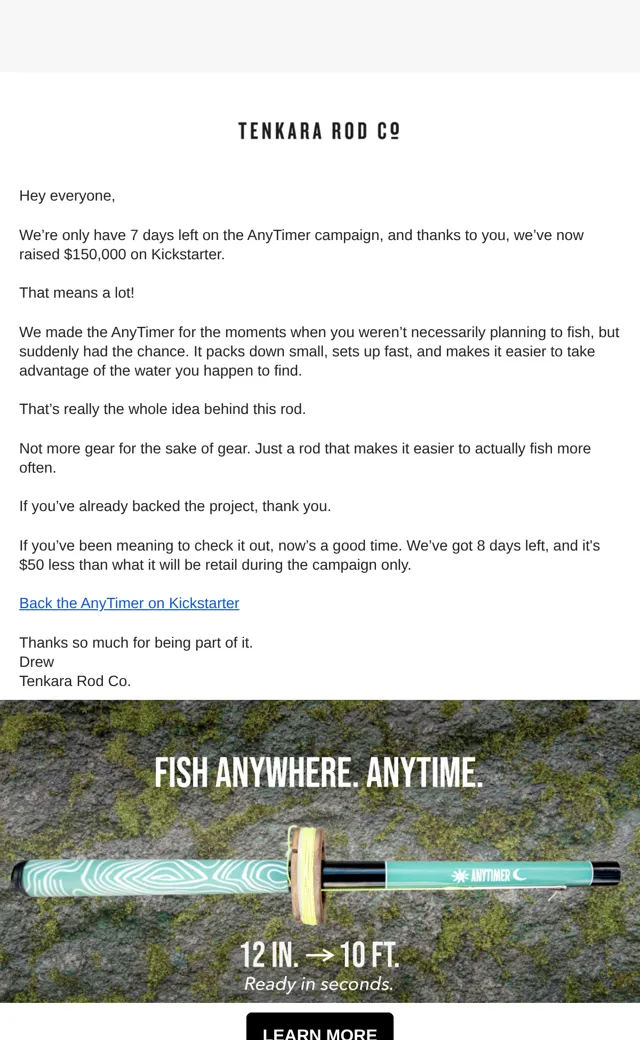Screen dimensions: 640x1040
Task: Click the crescent moon icon on the rod
Action: 519,875
